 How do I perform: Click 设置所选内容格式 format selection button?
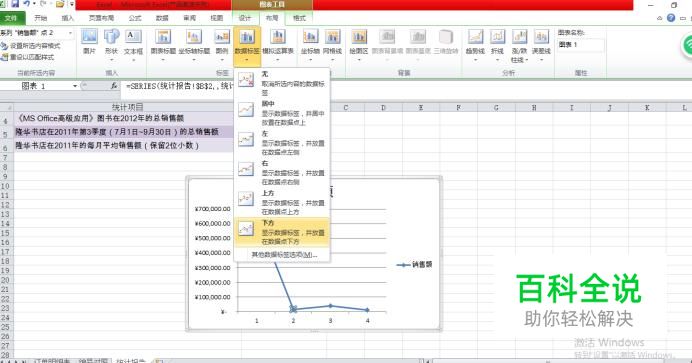[x=31, y=46]
